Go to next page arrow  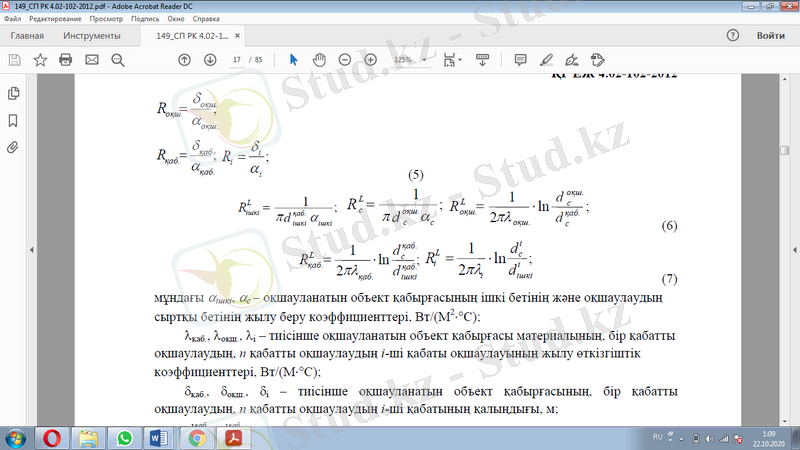(210, 60)
